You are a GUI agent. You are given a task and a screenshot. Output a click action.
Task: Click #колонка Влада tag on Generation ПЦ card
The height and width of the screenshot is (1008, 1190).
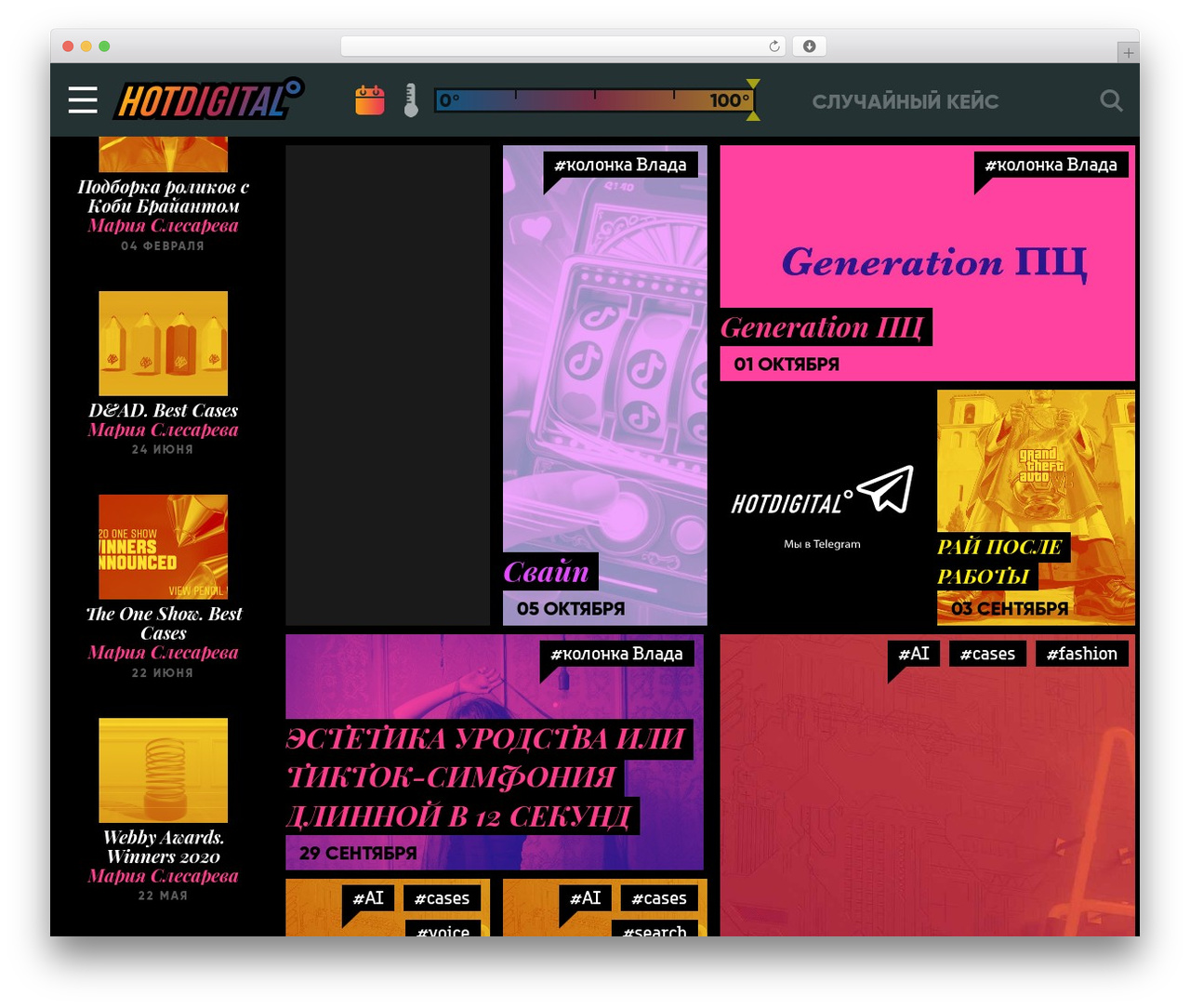pyautogui.click(x=1051, y=165)
